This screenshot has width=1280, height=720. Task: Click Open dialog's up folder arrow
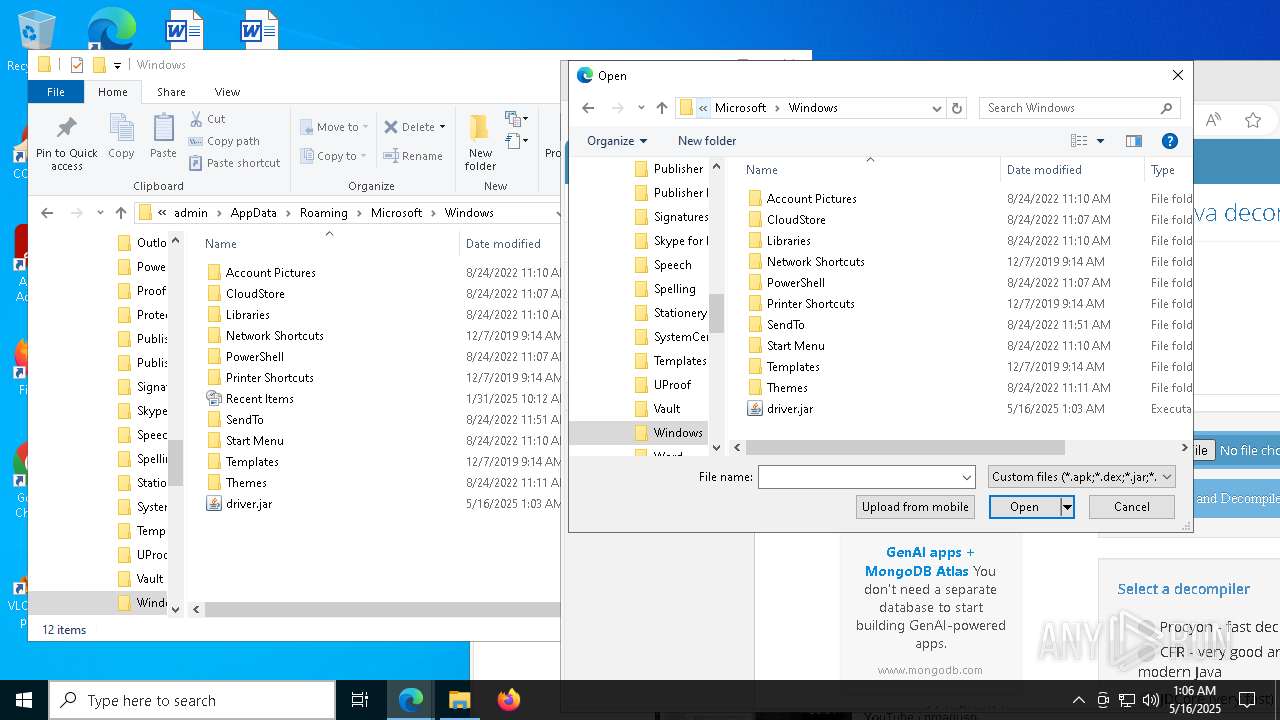661,108
